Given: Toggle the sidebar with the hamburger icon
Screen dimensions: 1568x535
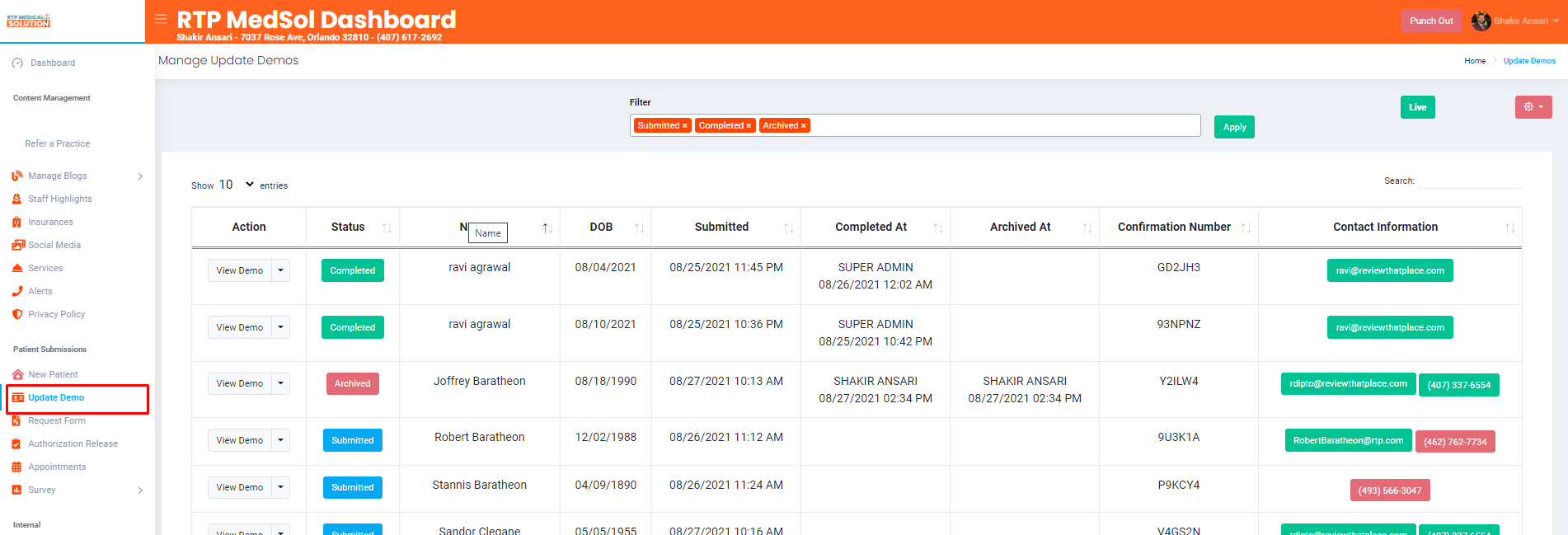Looking at the screenshot, I should (x=161, y=19).
